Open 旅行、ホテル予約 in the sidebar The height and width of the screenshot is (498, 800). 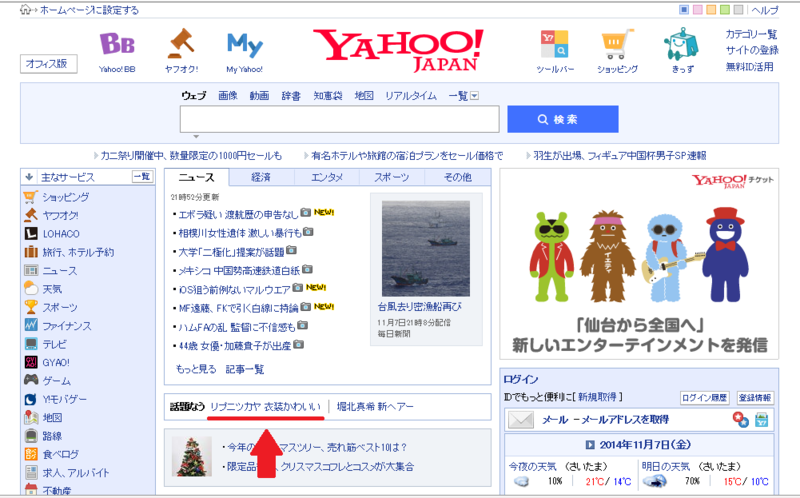78,252
